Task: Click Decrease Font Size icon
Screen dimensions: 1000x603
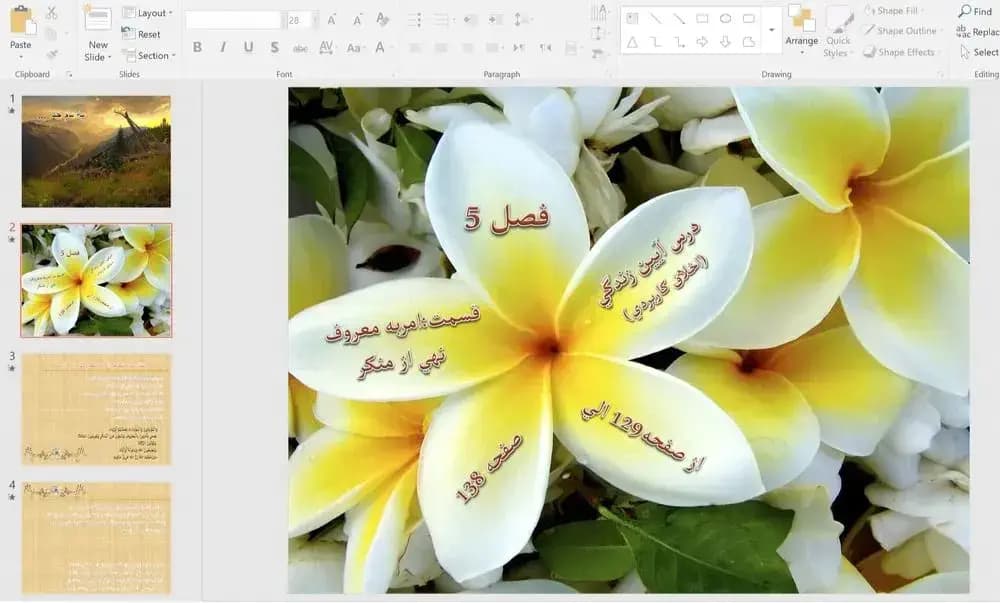Action: [x=357, y=20]
